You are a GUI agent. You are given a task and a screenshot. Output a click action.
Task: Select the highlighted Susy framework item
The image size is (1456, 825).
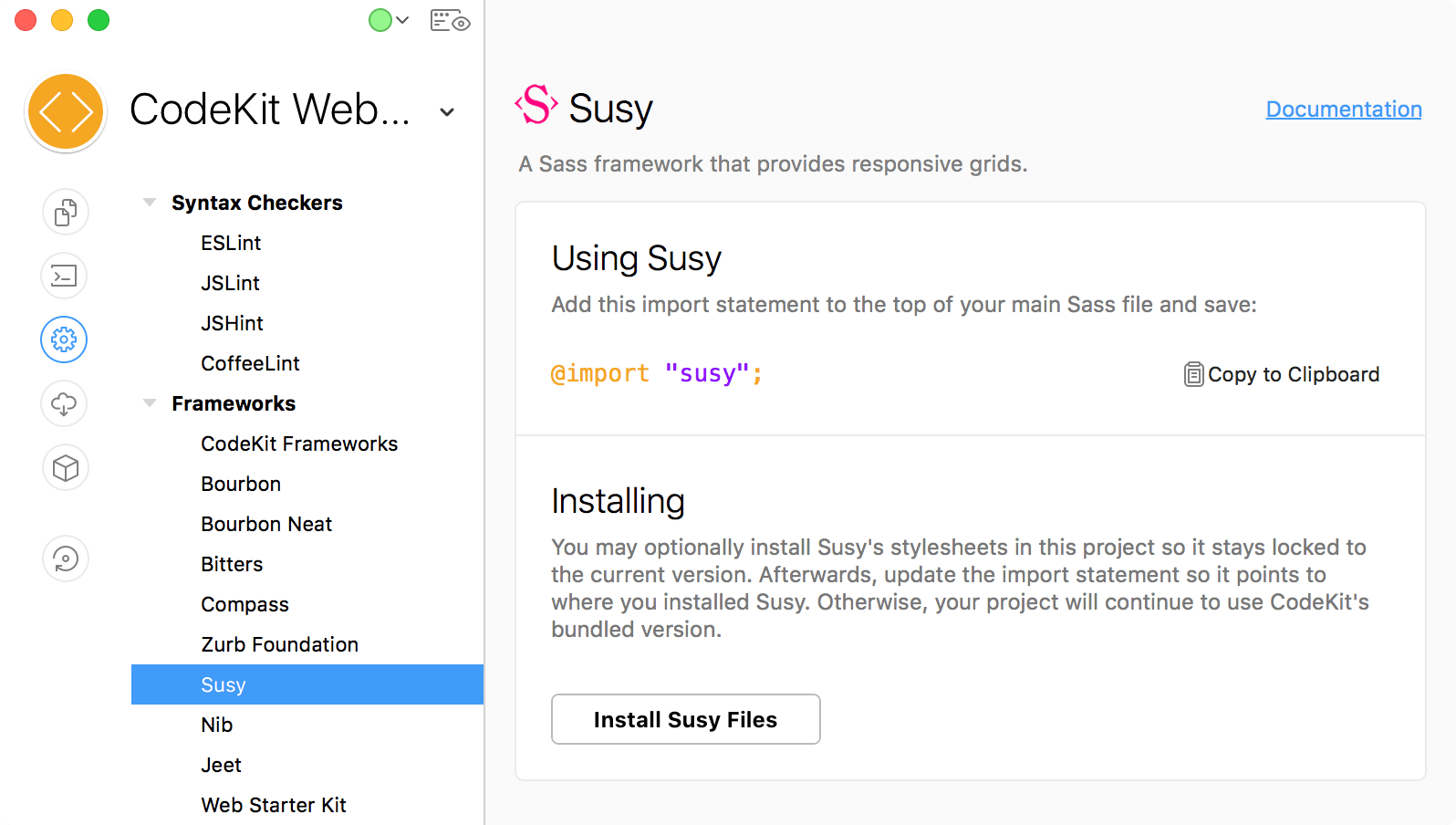(x=307, y=684)
